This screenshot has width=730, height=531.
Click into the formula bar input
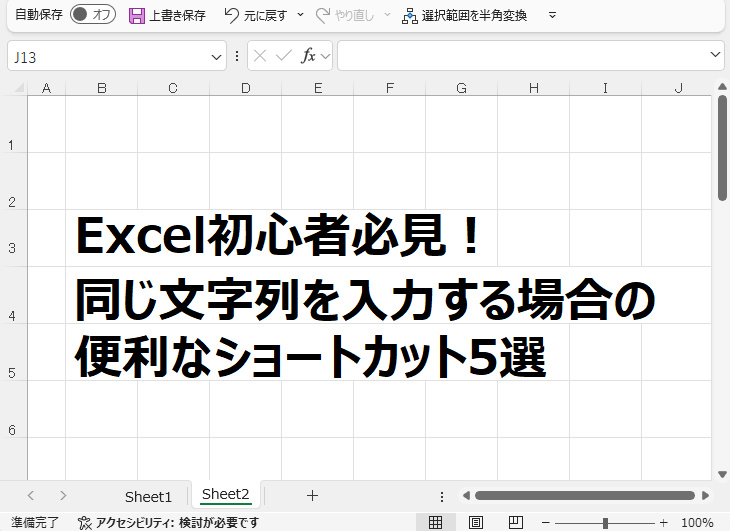click(x=522, y=55)
